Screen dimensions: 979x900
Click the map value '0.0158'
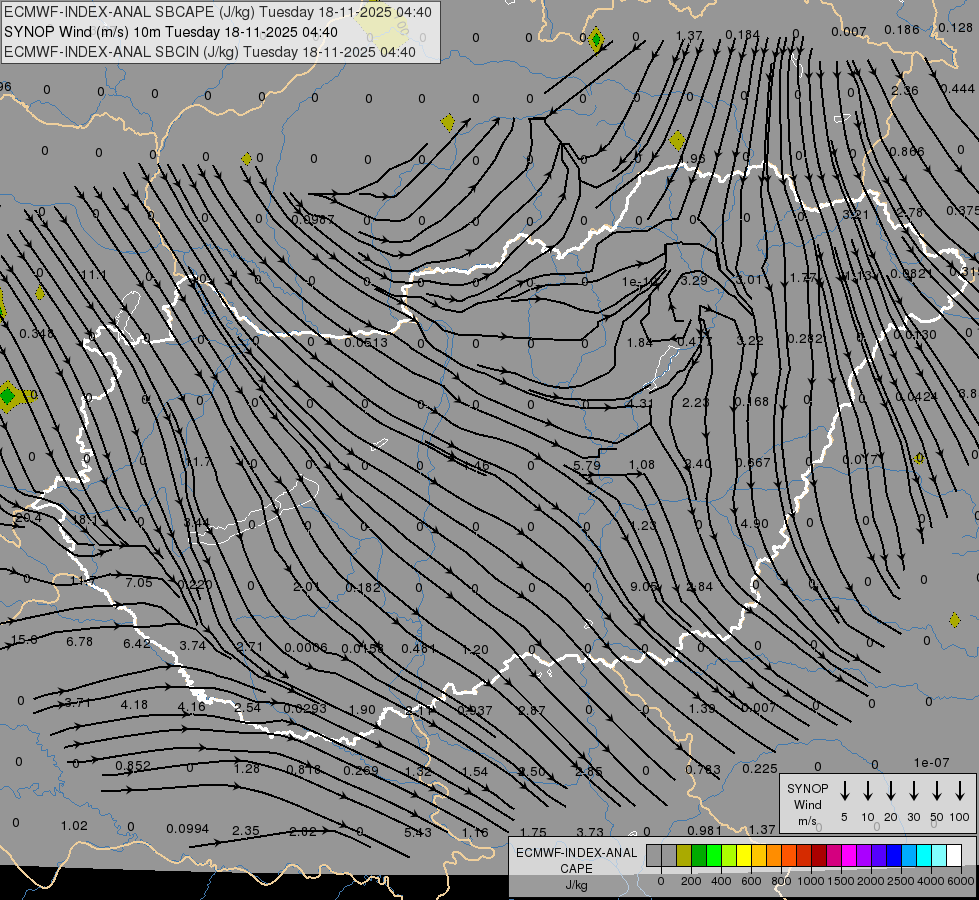tap(363, 648)
